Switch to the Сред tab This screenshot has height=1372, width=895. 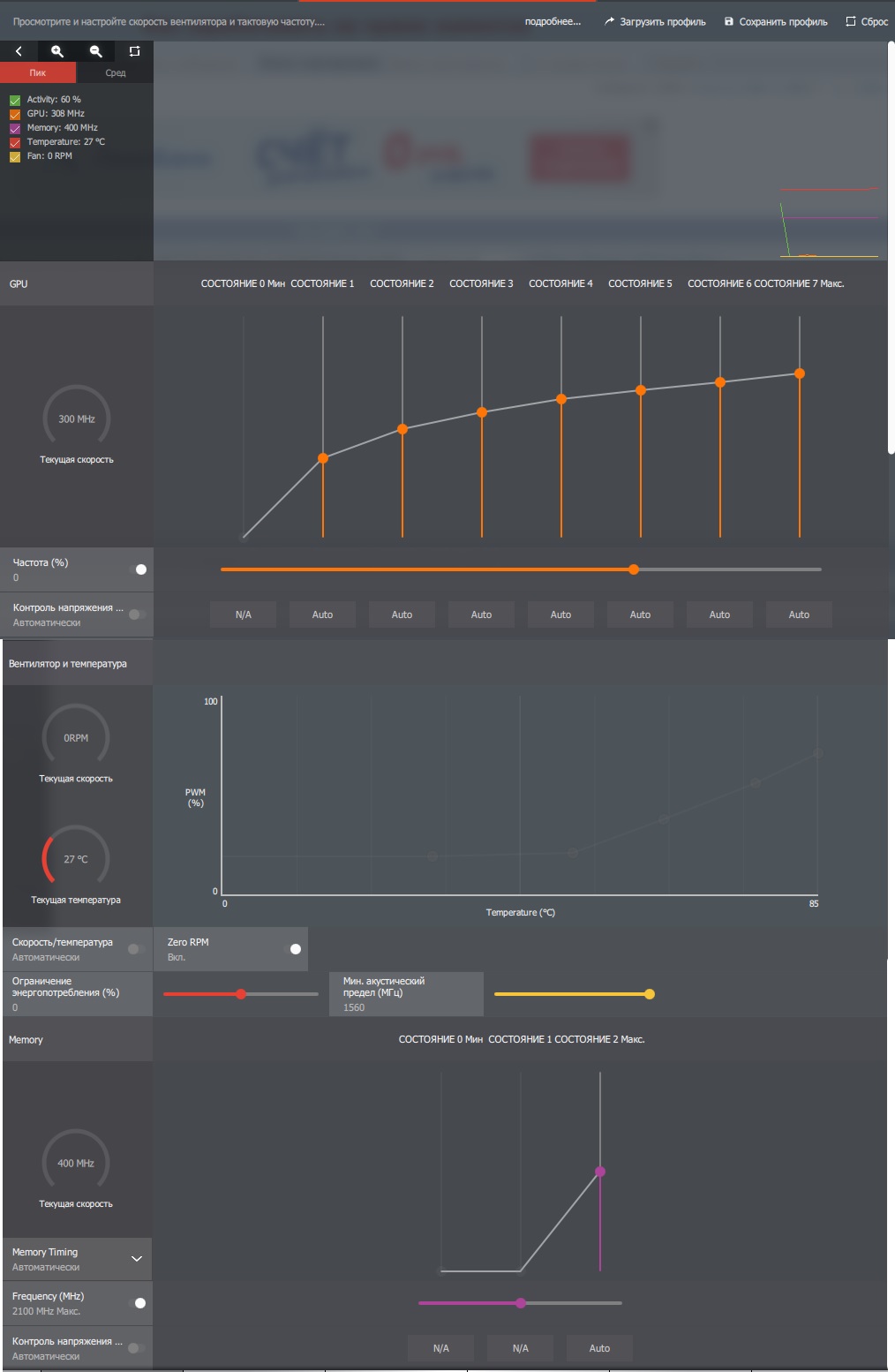(116, 72)
